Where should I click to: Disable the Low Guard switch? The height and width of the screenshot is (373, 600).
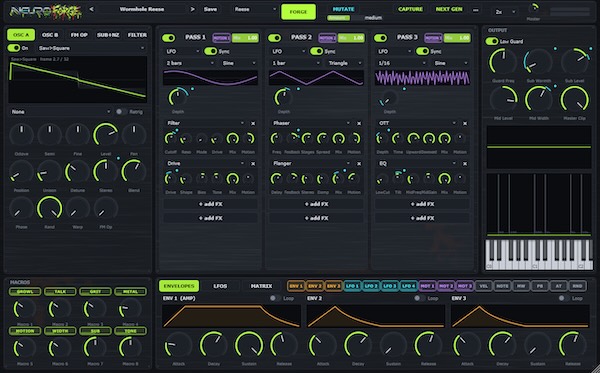pyautogui.click(x=492, y=41)
